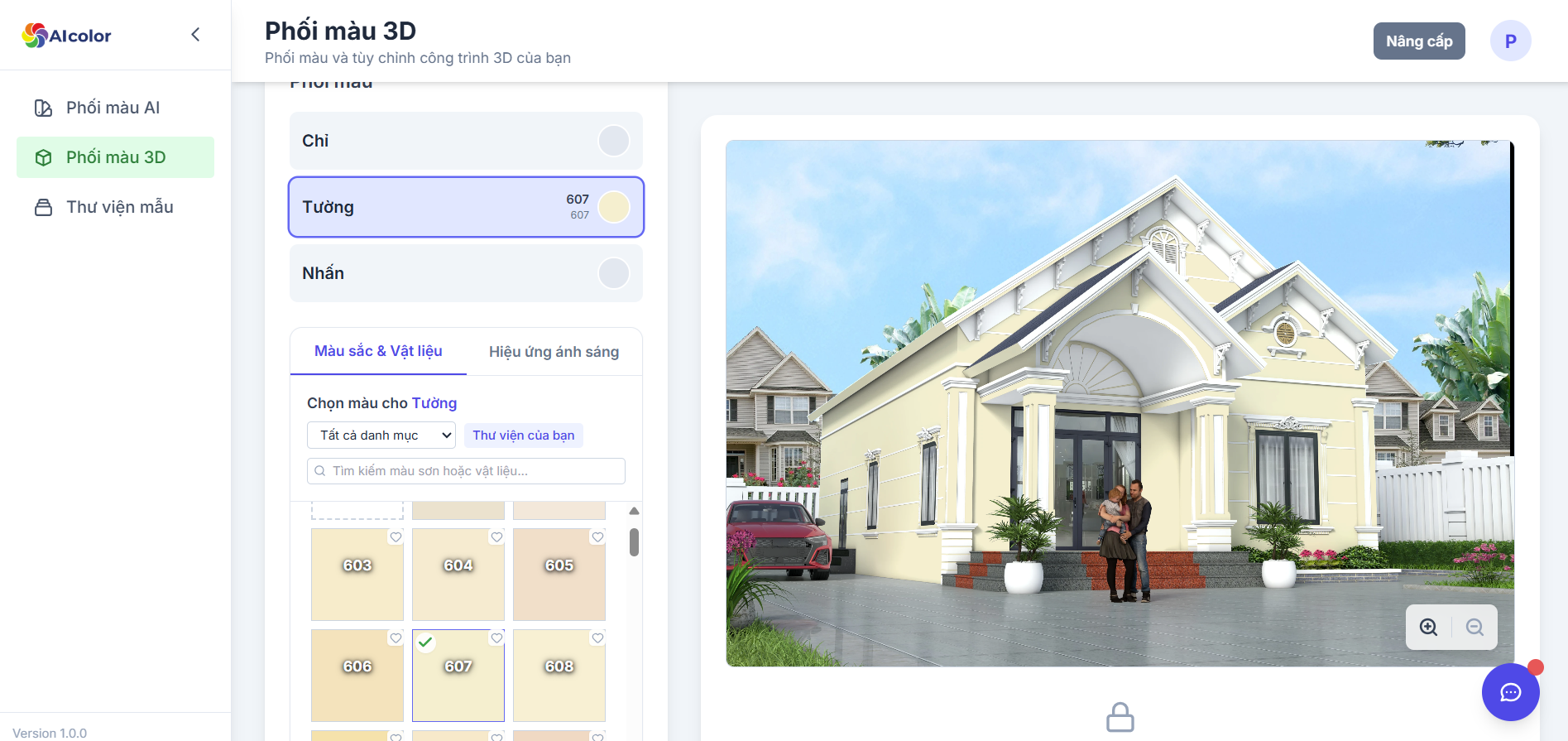Favorite swatch 605 with heart icon
Viewport: 1568px width, 741px height.
pos(597,537)
